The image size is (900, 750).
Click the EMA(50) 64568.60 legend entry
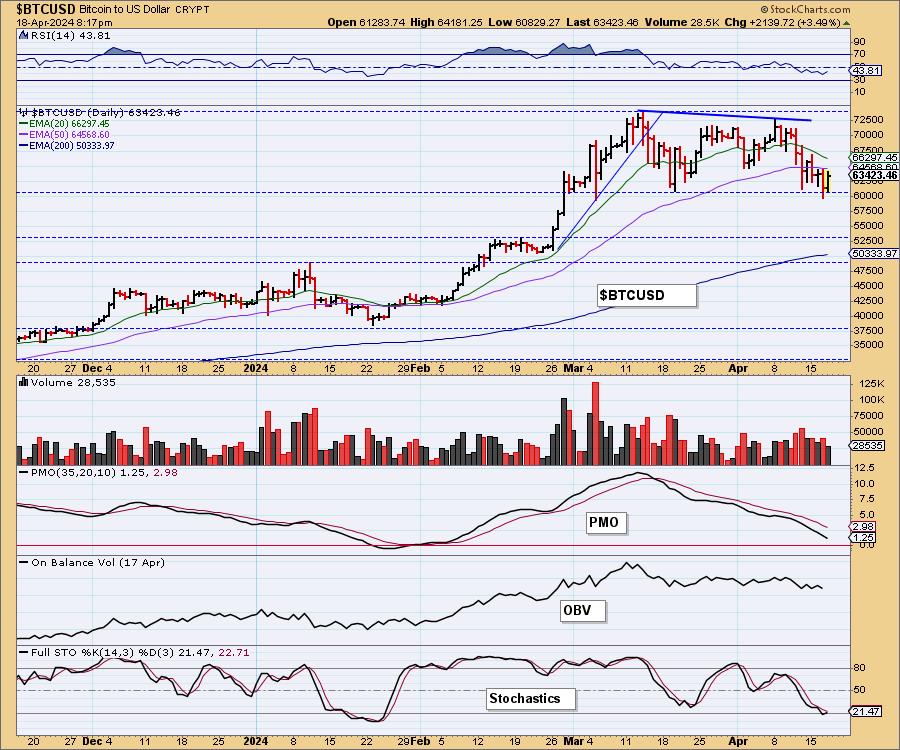[69, 134]
